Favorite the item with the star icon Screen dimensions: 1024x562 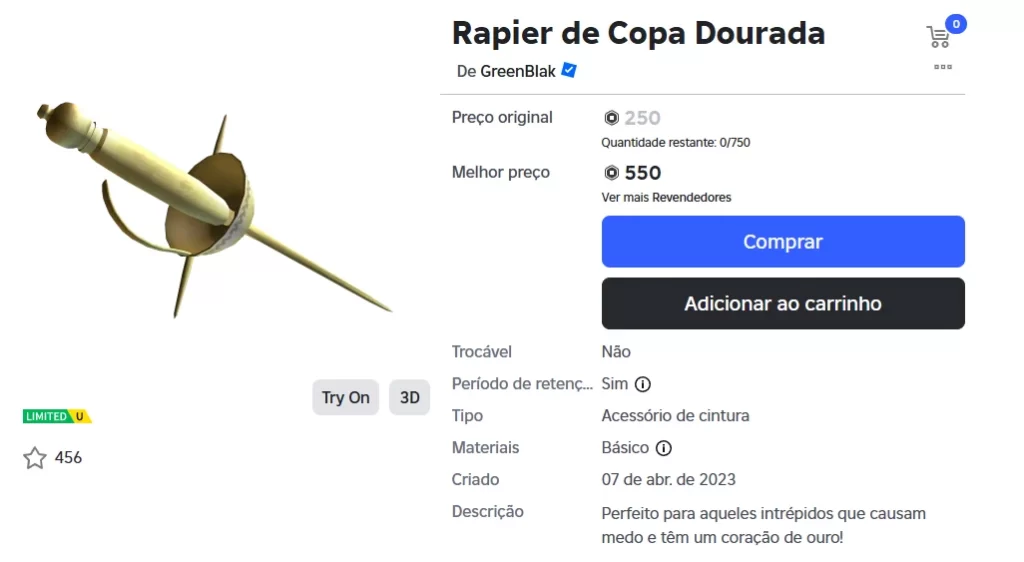[35, 458]
